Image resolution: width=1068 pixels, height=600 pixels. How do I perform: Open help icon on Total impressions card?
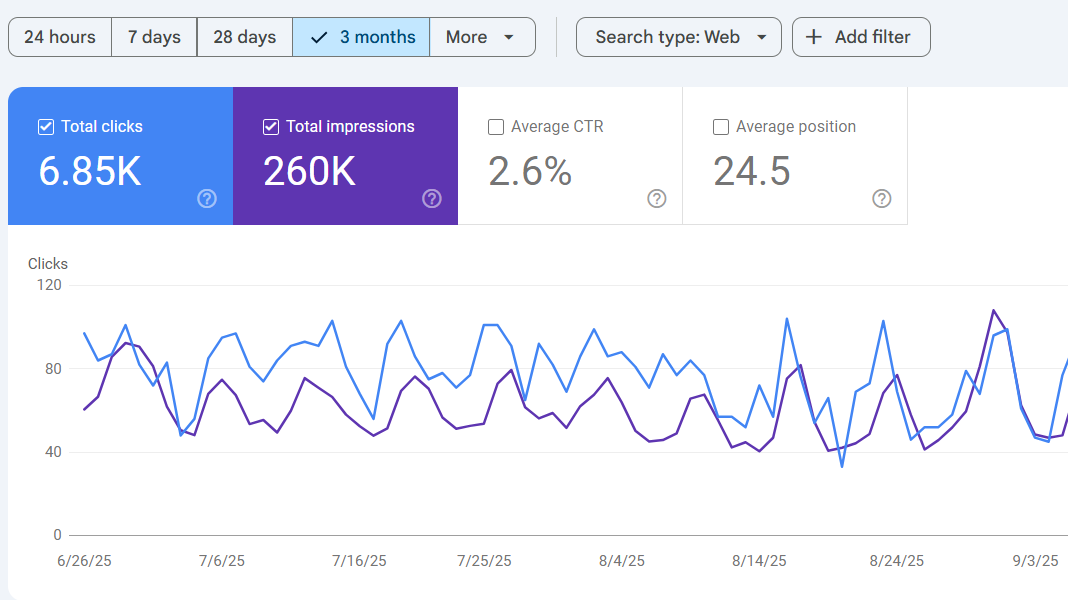click(x=432, y=198)
